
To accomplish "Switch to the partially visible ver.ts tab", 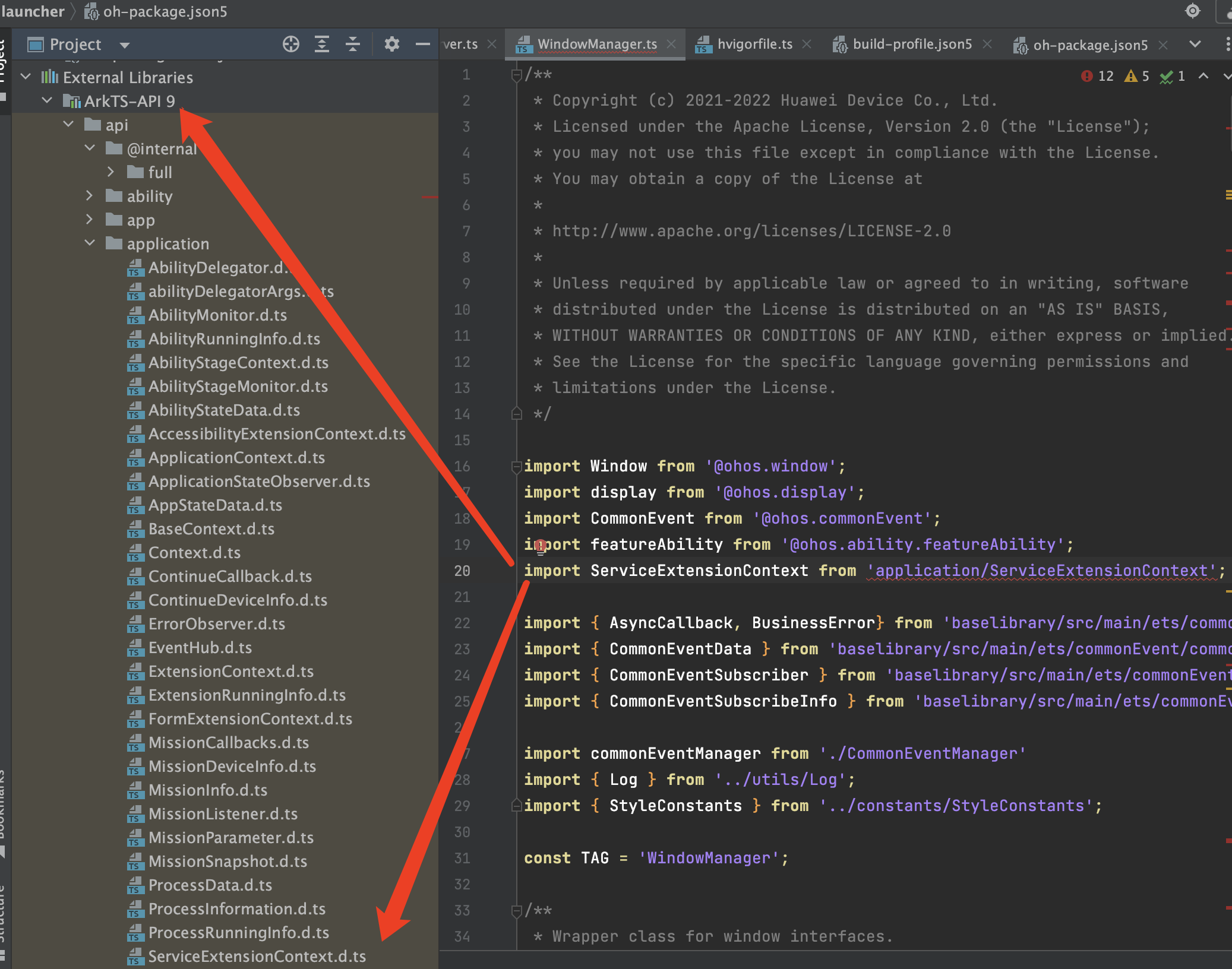I will click(460, 45).
